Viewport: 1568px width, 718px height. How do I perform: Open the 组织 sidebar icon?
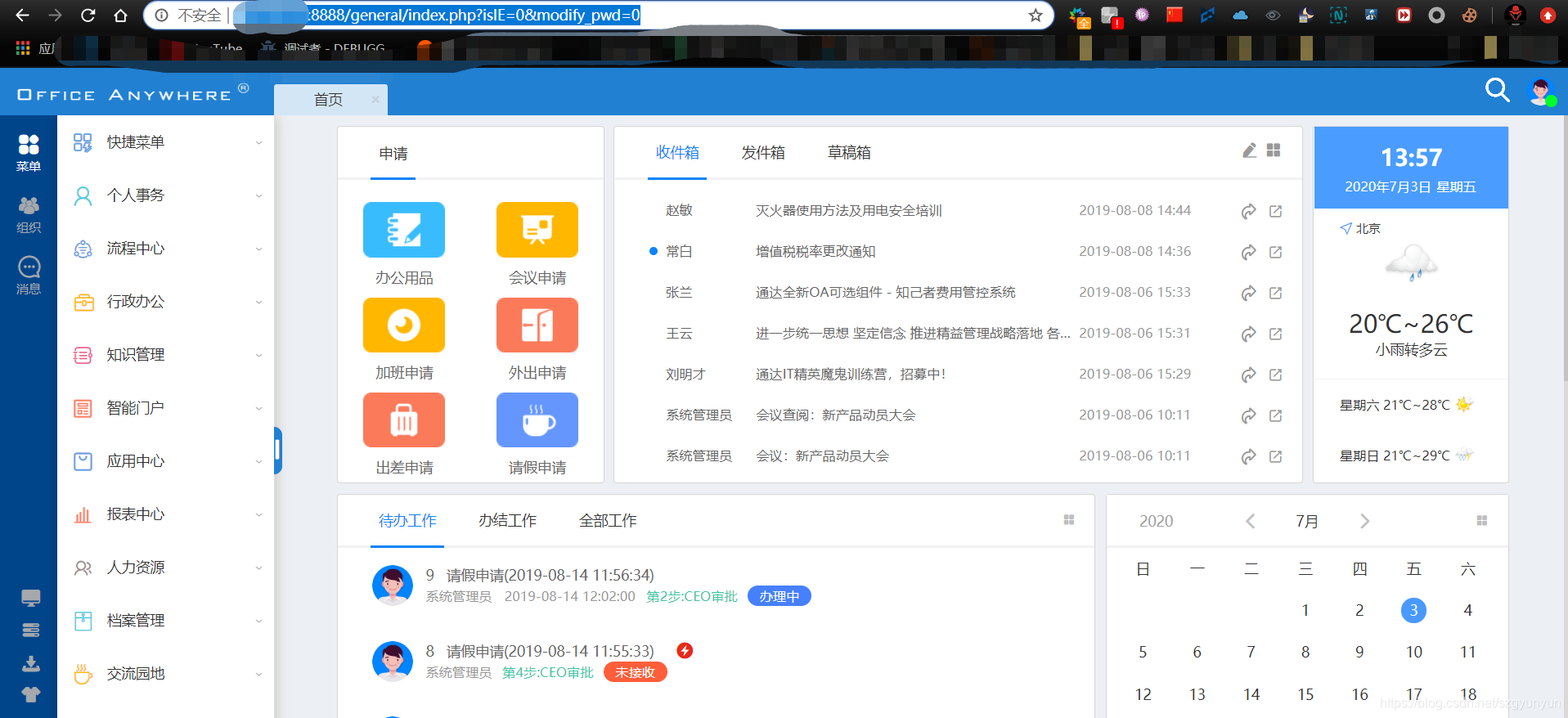click(29, 215)
